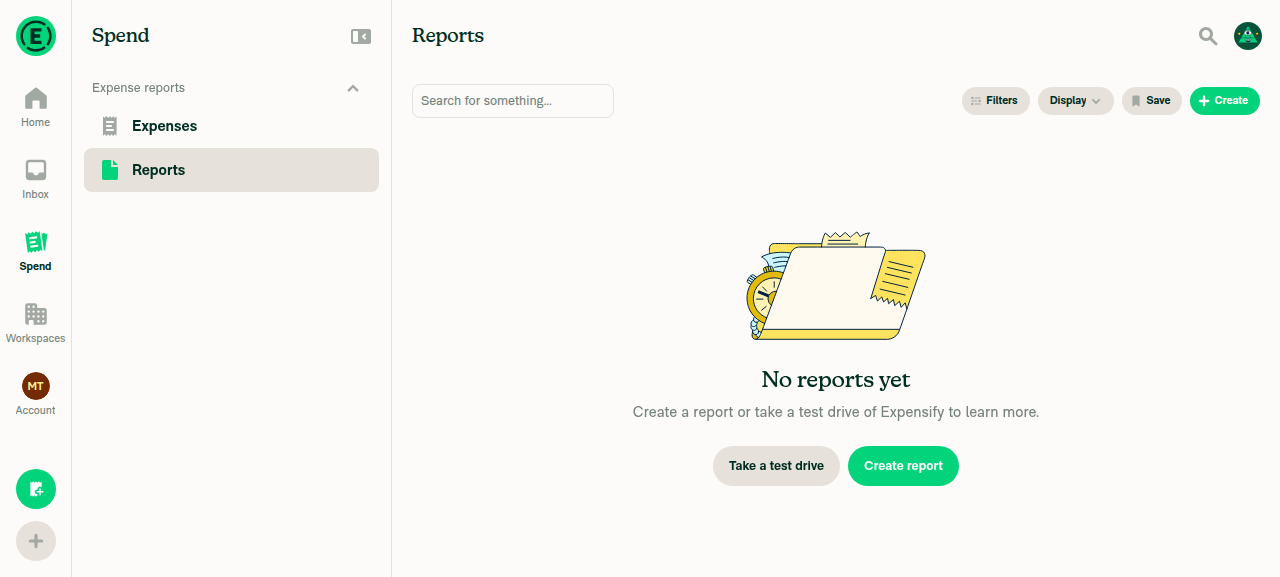
Task: Take a test drive
Action: (776, 466)
